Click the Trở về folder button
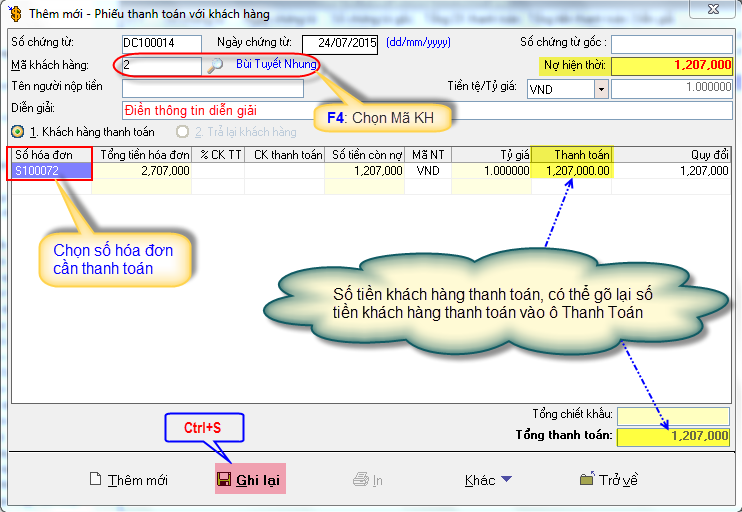The width and height of the screenshot is (742, 512). click(x=608, y=480)
